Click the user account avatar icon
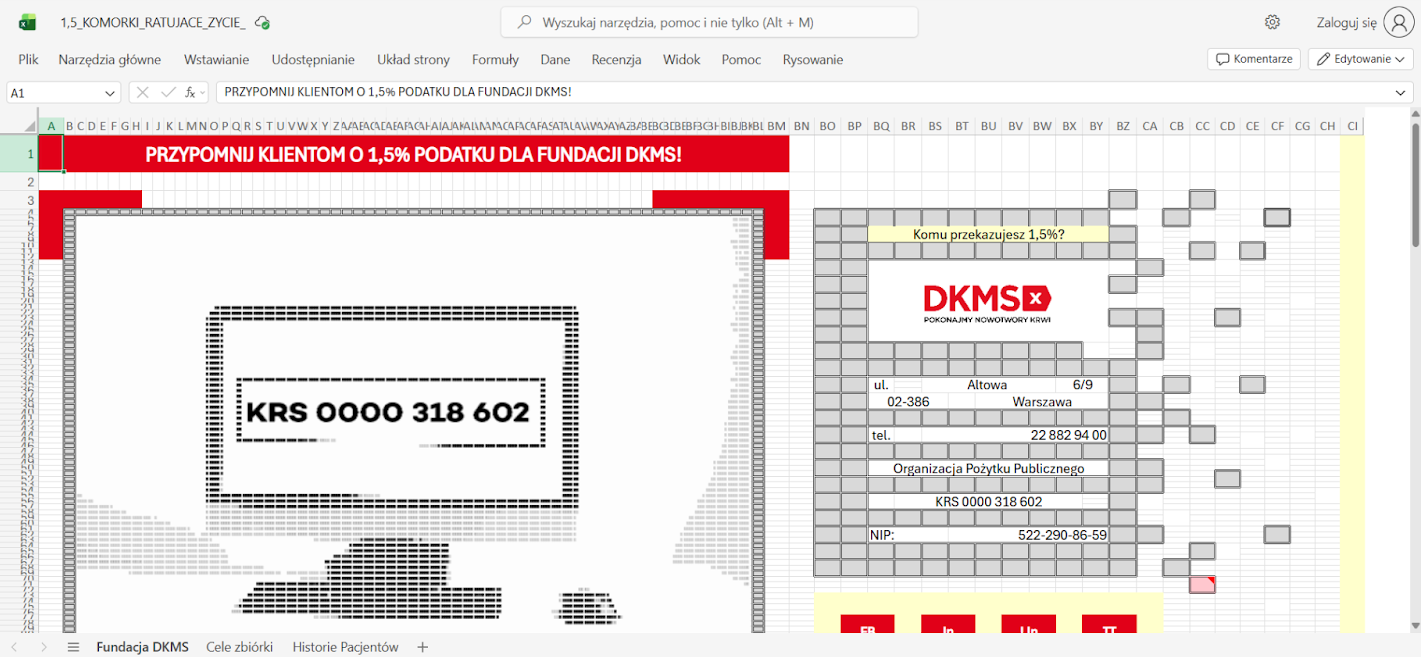1421x657 pixels. coord(1398,22)
